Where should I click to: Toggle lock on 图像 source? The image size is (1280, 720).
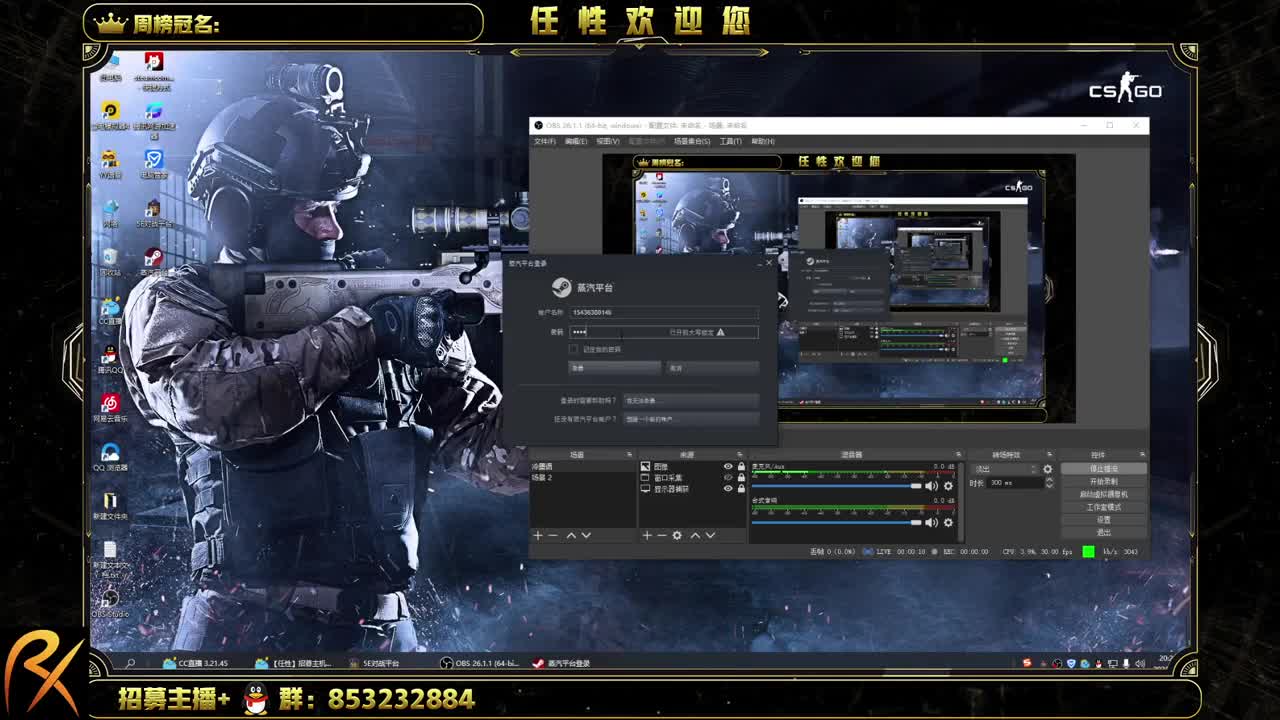pyautogui.click(x=741, y=467)
